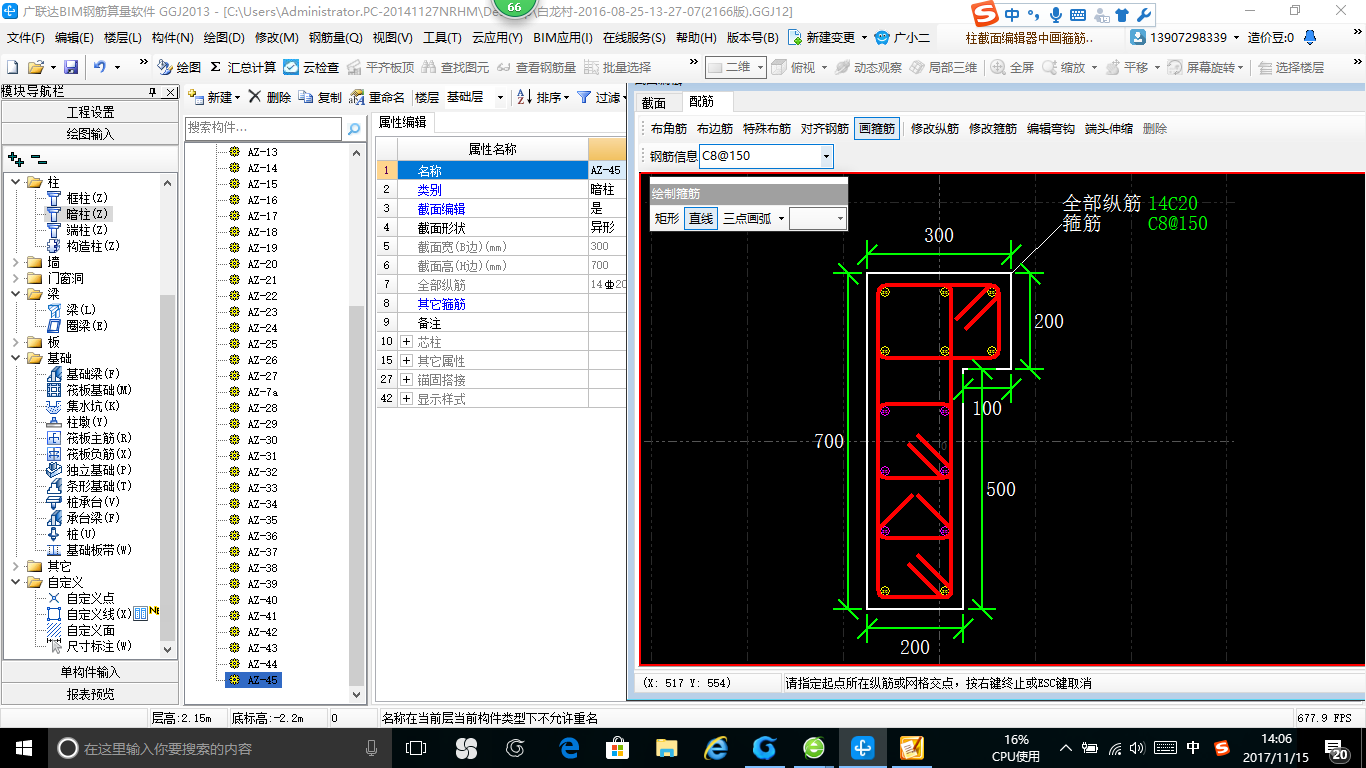This screenshot has width=1366, height=768.
Task: Click the open folder icon in the toolbar
Action: (x=35, y=67)
